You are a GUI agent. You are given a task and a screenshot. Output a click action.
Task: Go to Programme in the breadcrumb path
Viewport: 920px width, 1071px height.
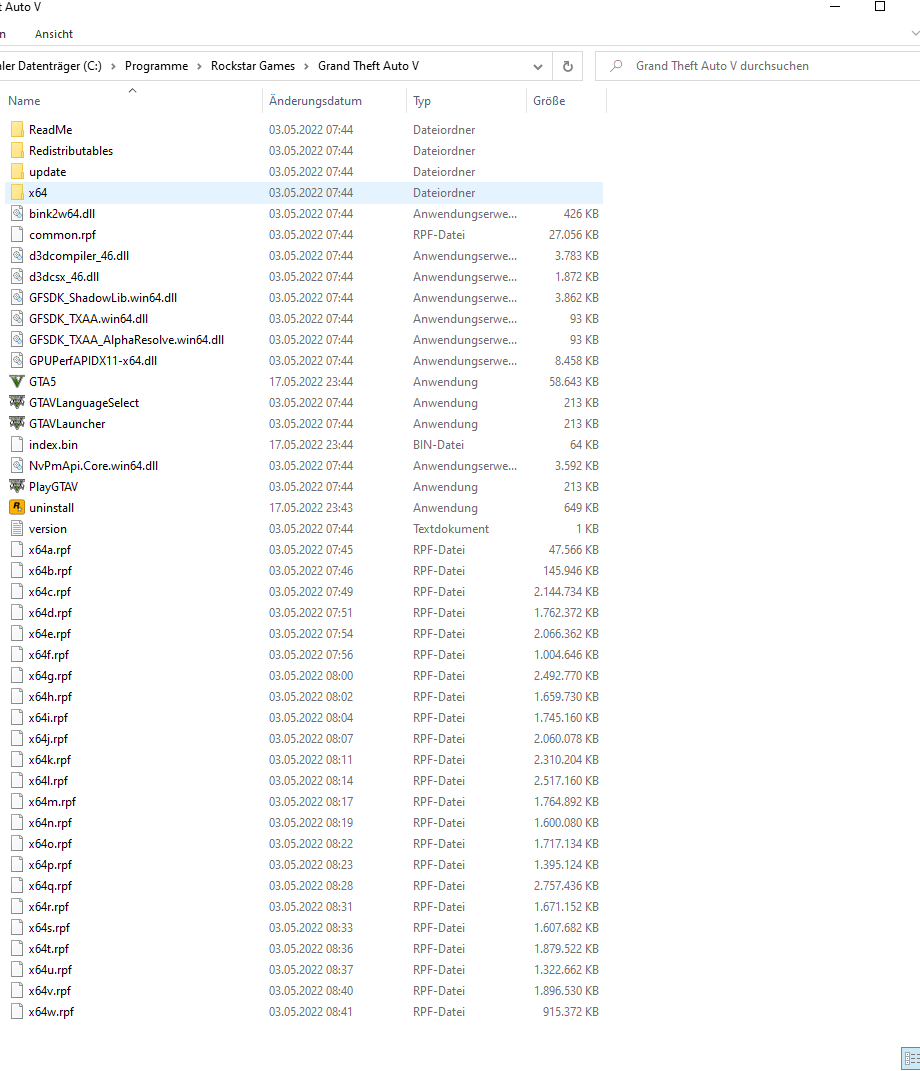pos(156,66)
